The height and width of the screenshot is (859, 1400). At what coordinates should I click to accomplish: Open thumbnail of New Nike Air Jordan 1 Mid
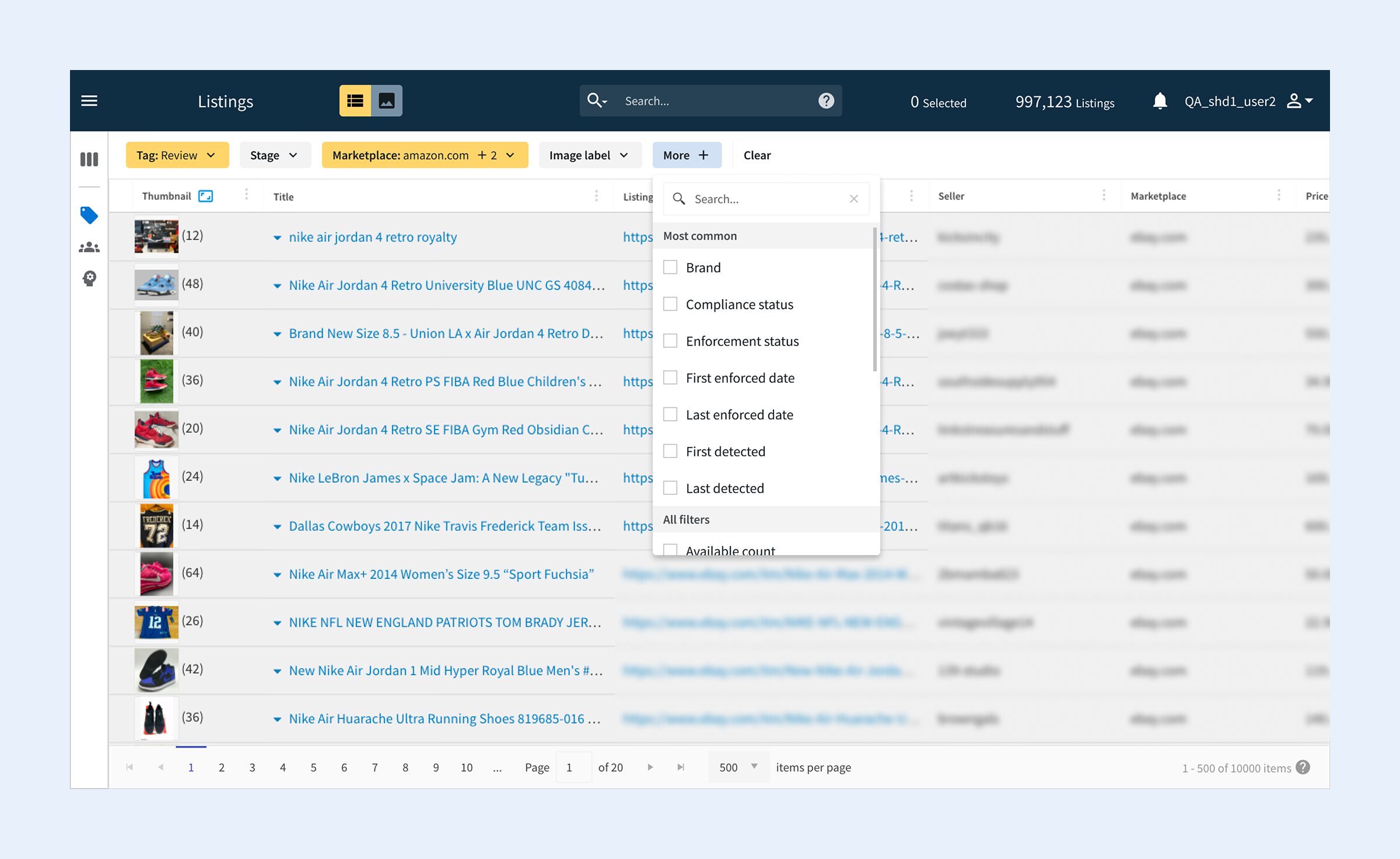coord(156,670)
